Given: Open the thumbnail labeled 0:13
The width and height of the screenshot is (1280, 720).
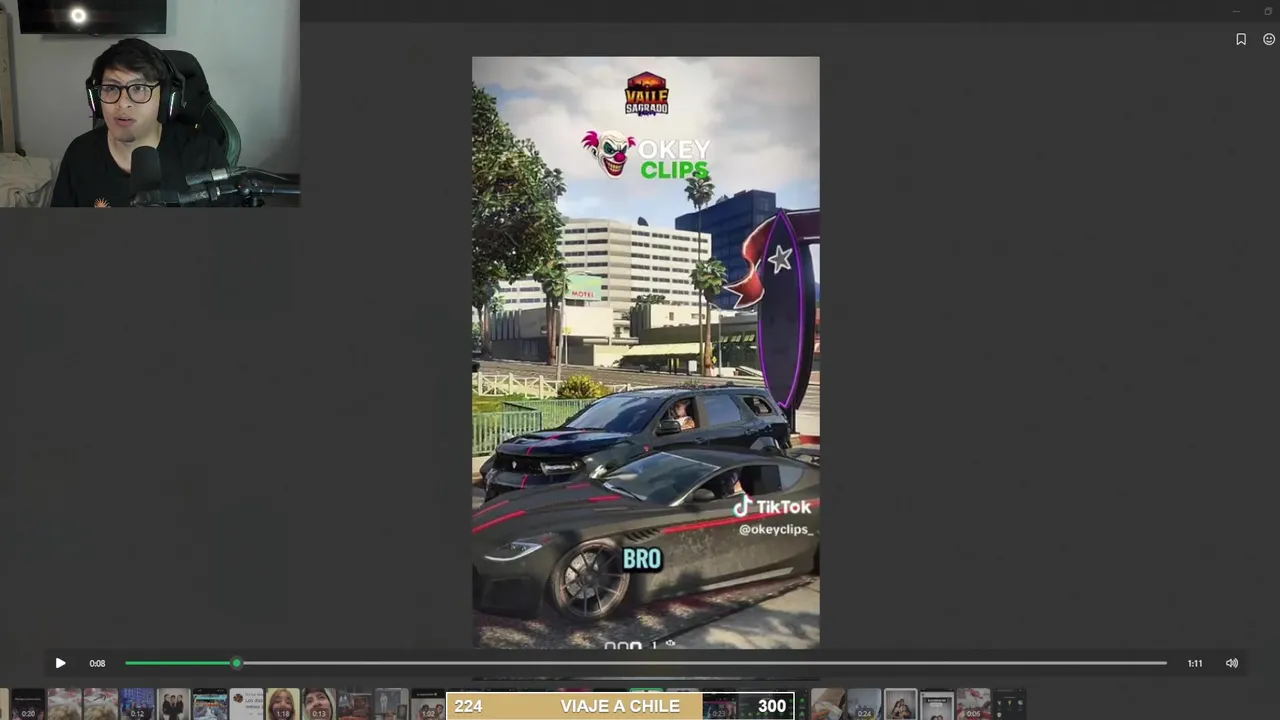Looking at the screenshot, I should [319, 704].
